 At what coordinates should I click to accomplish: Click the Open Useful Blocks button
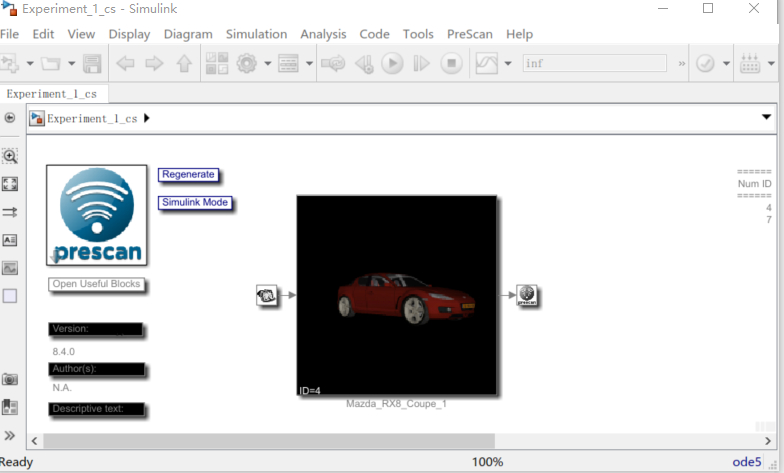pos(96,284)
